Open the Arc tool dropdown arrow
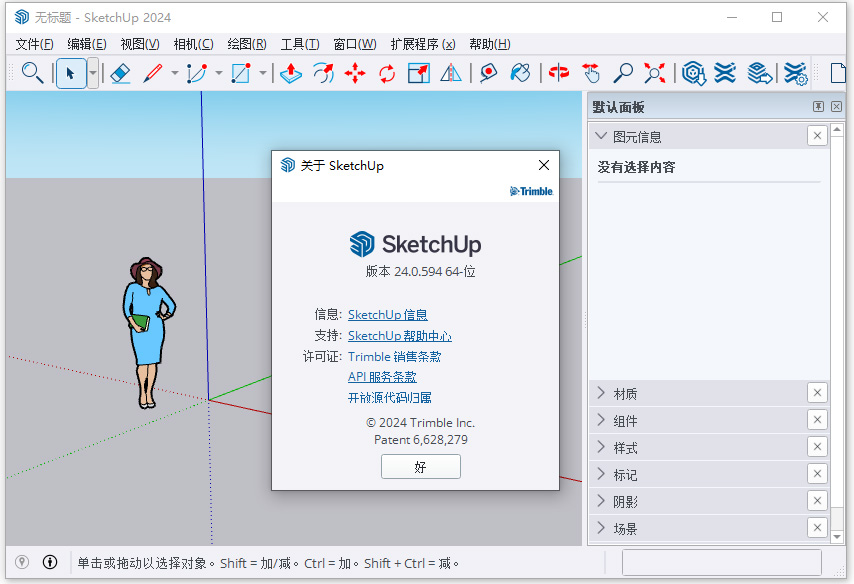Screen dimensions: 854x584 (219, 73)
